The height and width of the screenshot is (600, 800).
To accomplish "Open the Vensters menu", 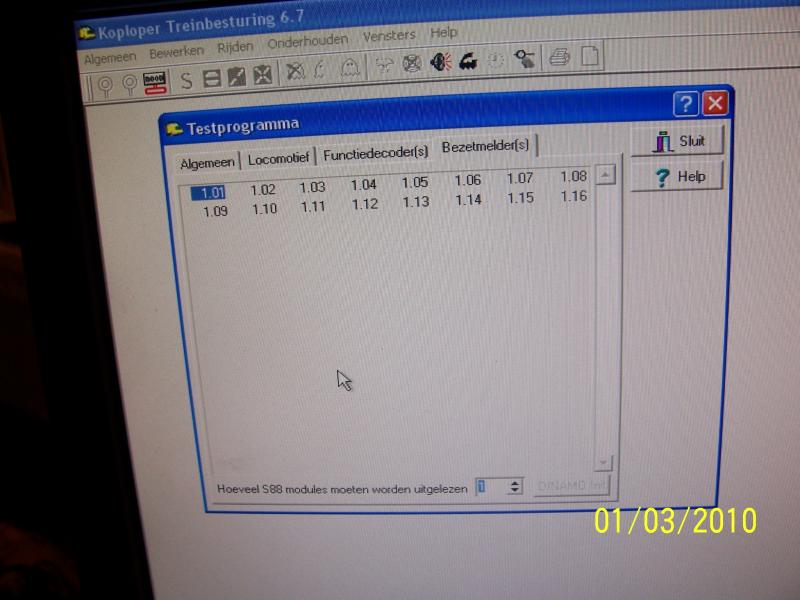I will (x=389, y=36).
